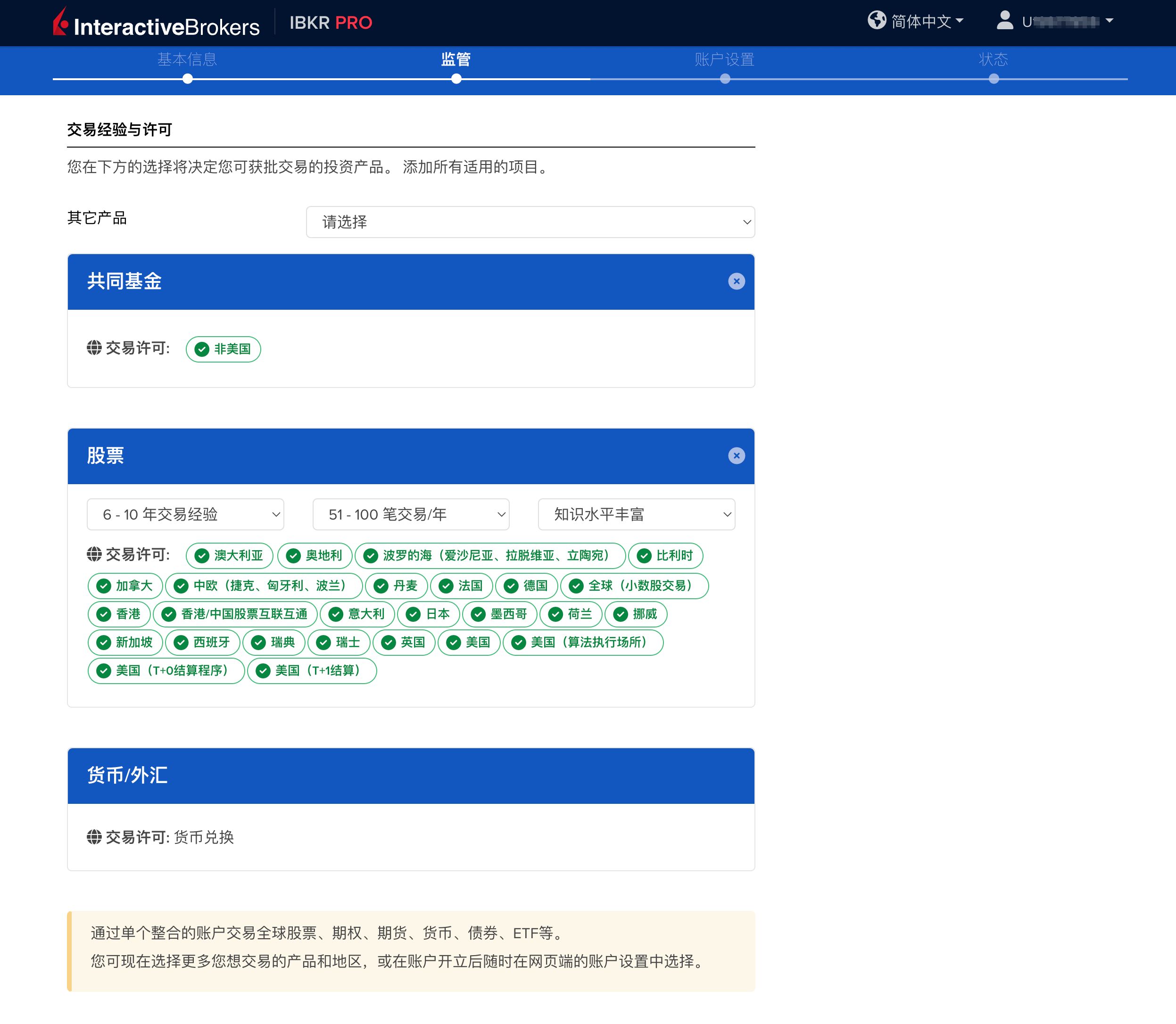Click the 监管 progress bar marker dot
1176x1024 pixels.
tap(456, 79)
